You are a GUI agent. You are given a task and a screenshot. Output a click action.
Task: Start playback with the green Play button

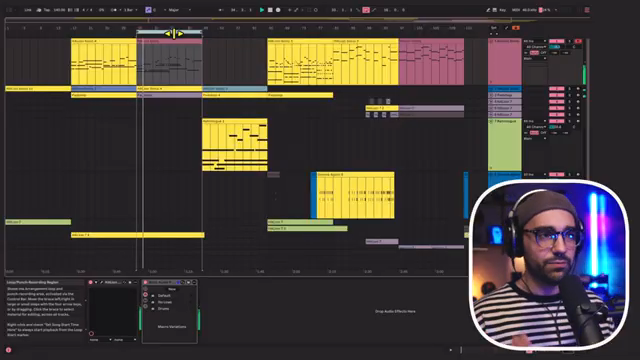click(262, 10)
